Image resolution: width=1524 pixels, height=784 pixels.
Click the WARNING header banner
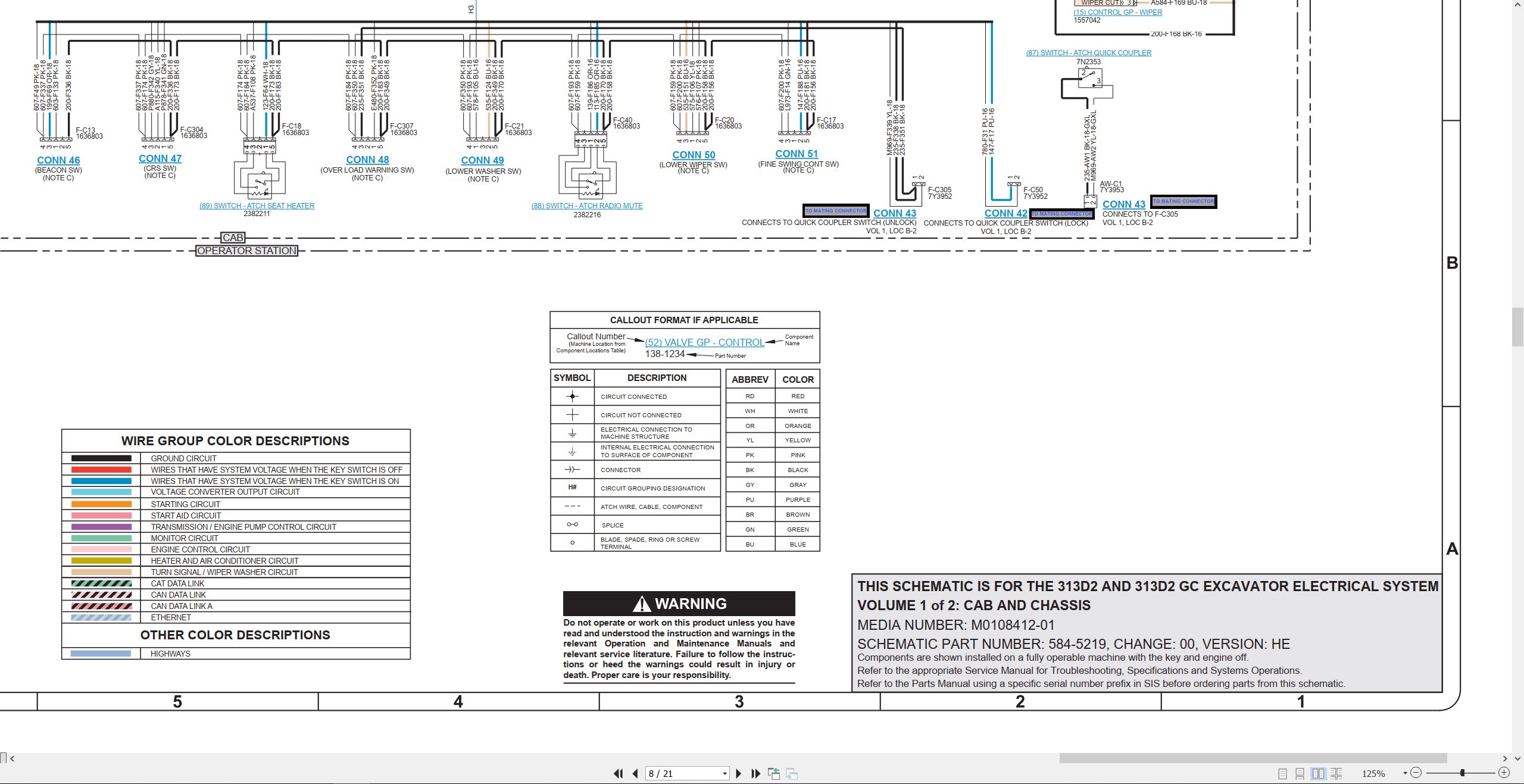(x=679, y=604)
